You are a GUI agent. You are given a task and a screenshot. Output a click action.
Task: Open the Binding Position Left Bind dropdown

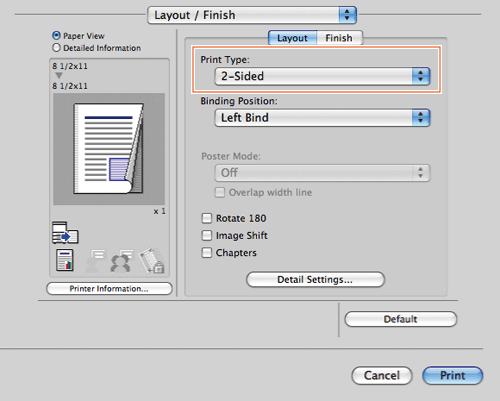[x=322, y=118]
